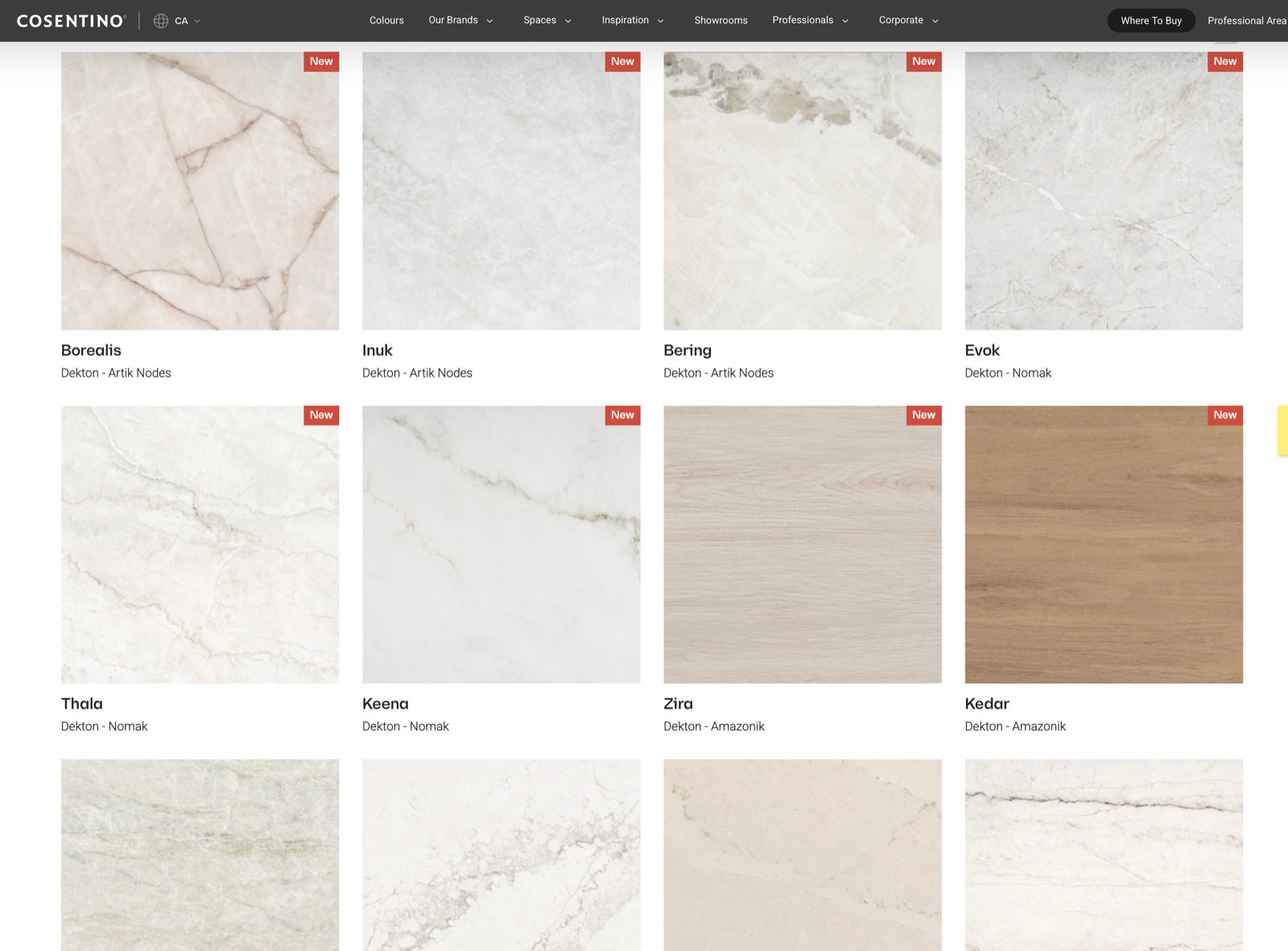Click the Evok product title

tap(982, 350)
